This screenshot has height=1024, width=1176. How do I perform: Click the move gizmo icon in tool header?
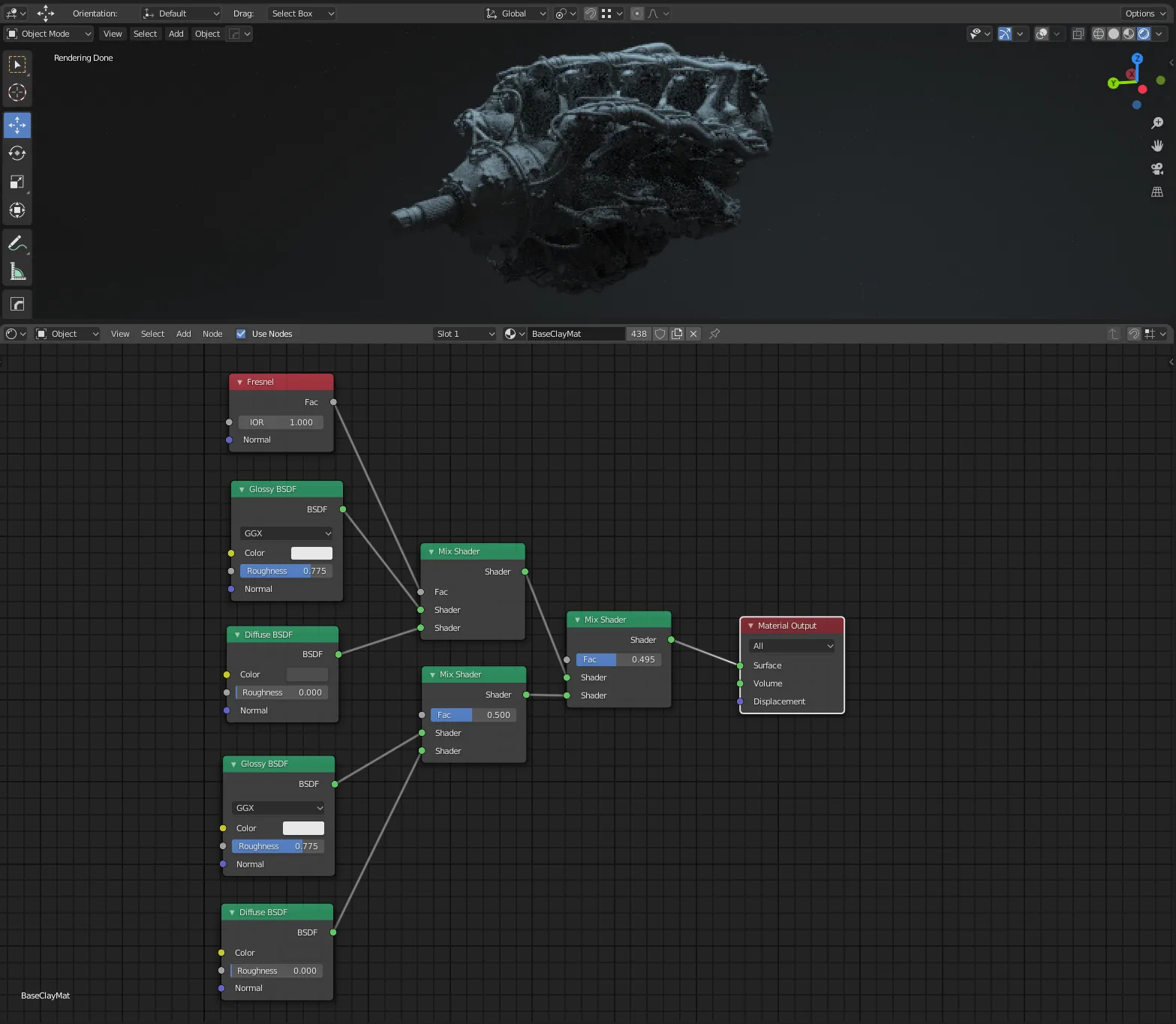[46, 13]
